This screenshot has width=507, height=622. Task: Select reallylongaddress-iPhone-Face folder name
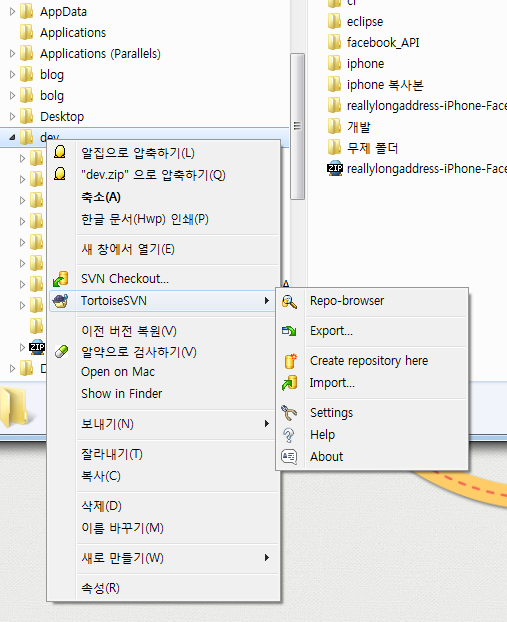426,106
